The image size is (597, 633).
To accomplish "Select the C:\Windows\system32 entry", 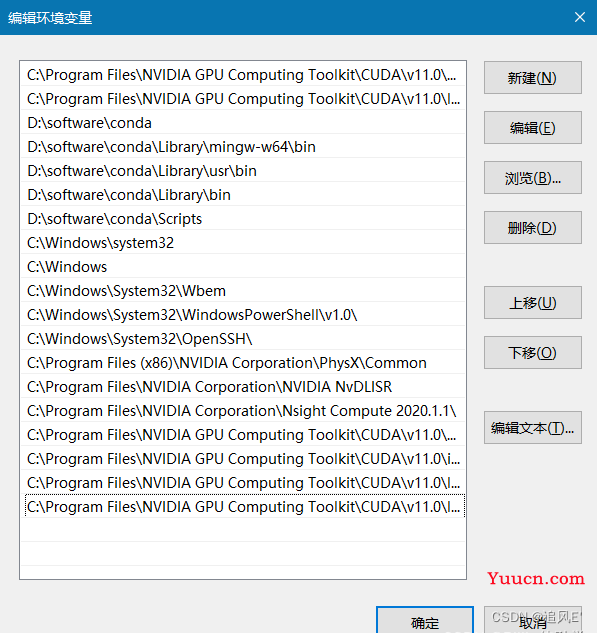I will coord(243,243).
